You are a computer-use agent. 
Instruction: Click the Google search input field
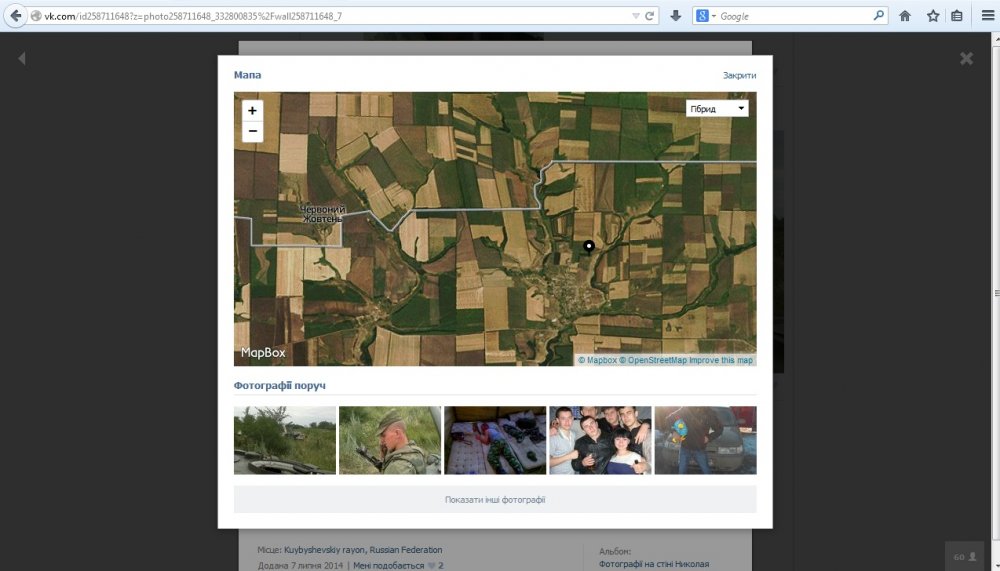[794, 16]
